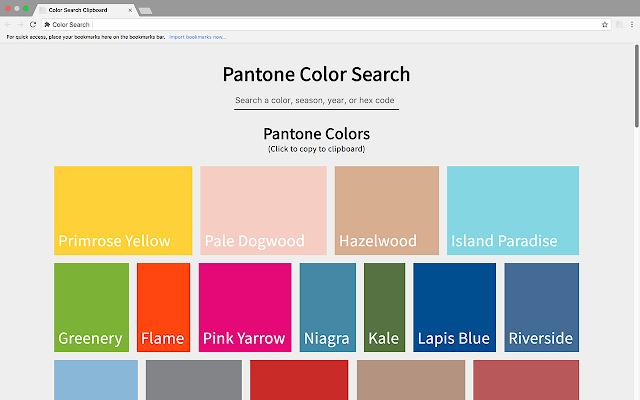The image size is (640, 400).
Task: Close the Color Search Clipboard tab
Action: click(x=130, y=10)
